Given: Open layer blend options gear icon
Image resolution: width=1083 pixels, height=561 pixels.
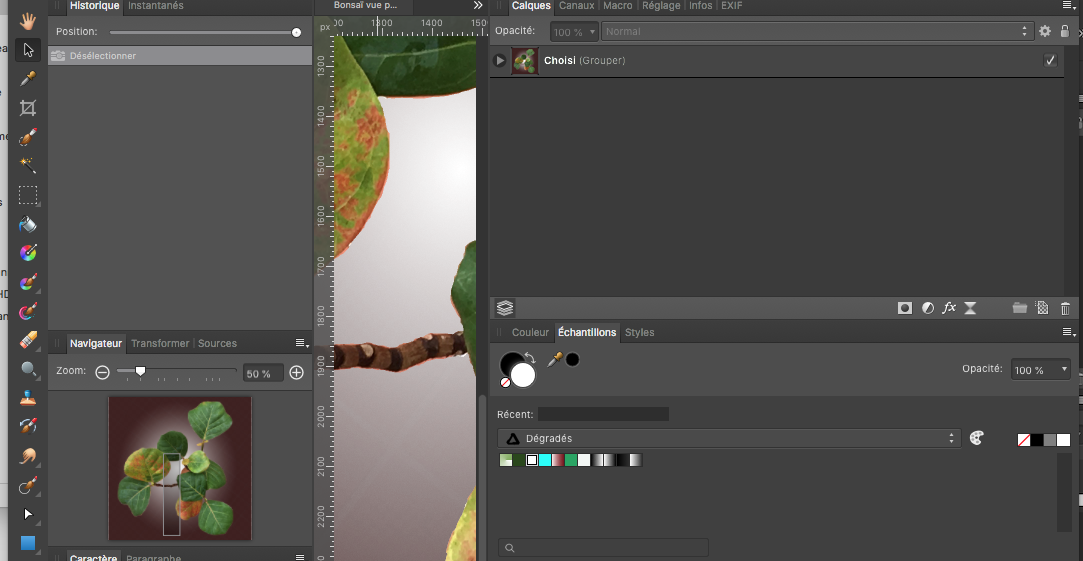Looking at the screenshot, I should click(1045, 31).
